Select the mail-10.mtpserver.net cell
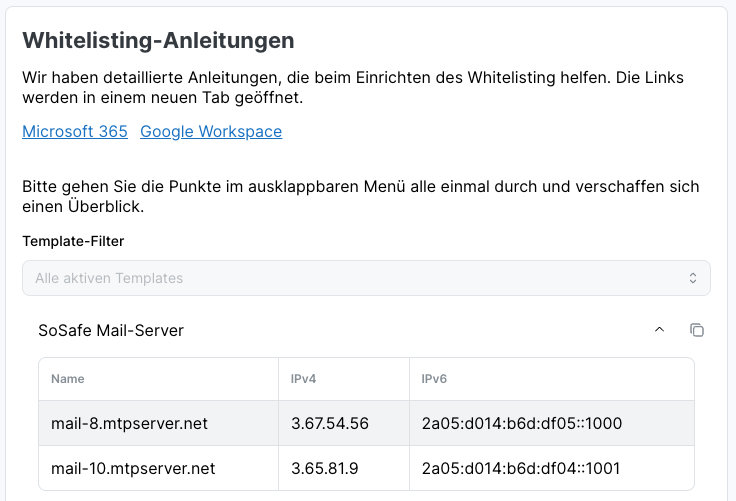This screenshot has height=501, width=736. pos(133,468)
